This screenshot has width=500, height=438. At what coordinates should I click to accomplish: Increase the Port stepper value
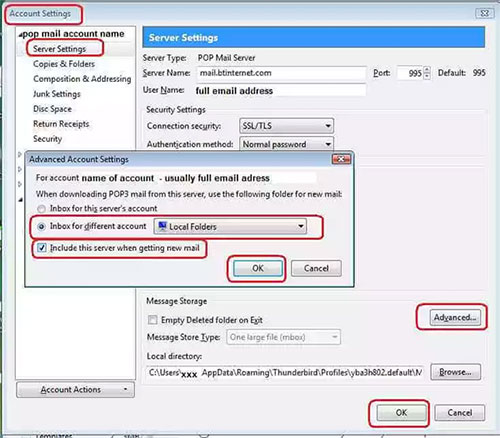pyautogui.click(x=427, y=70)
